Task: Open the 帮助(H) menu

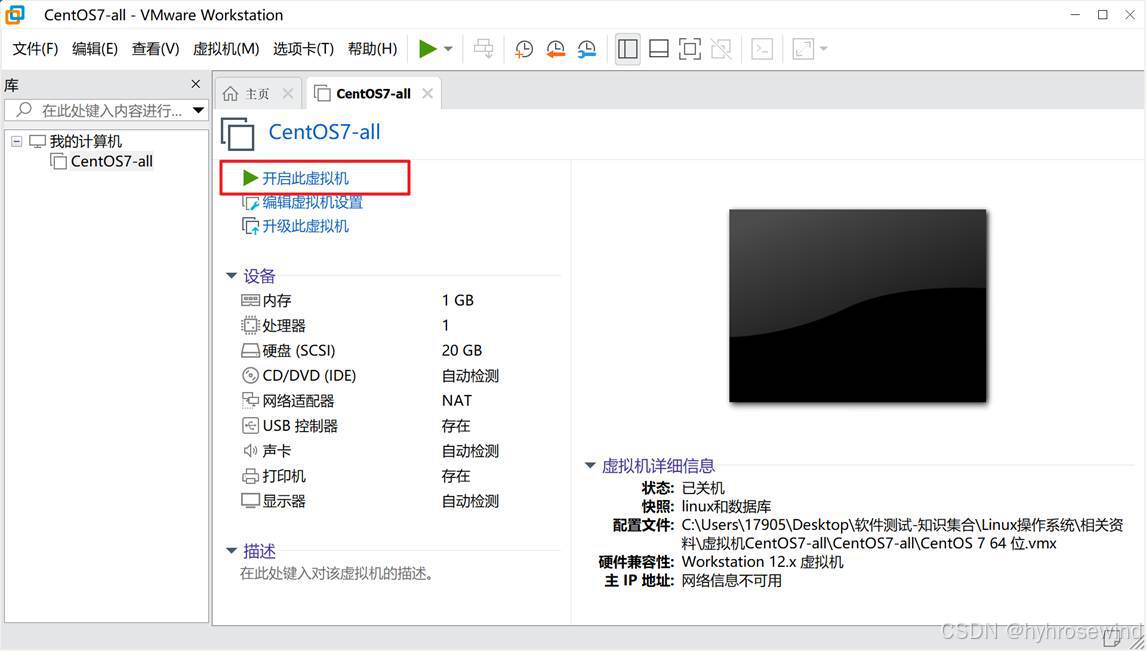Action: (373, 49)
